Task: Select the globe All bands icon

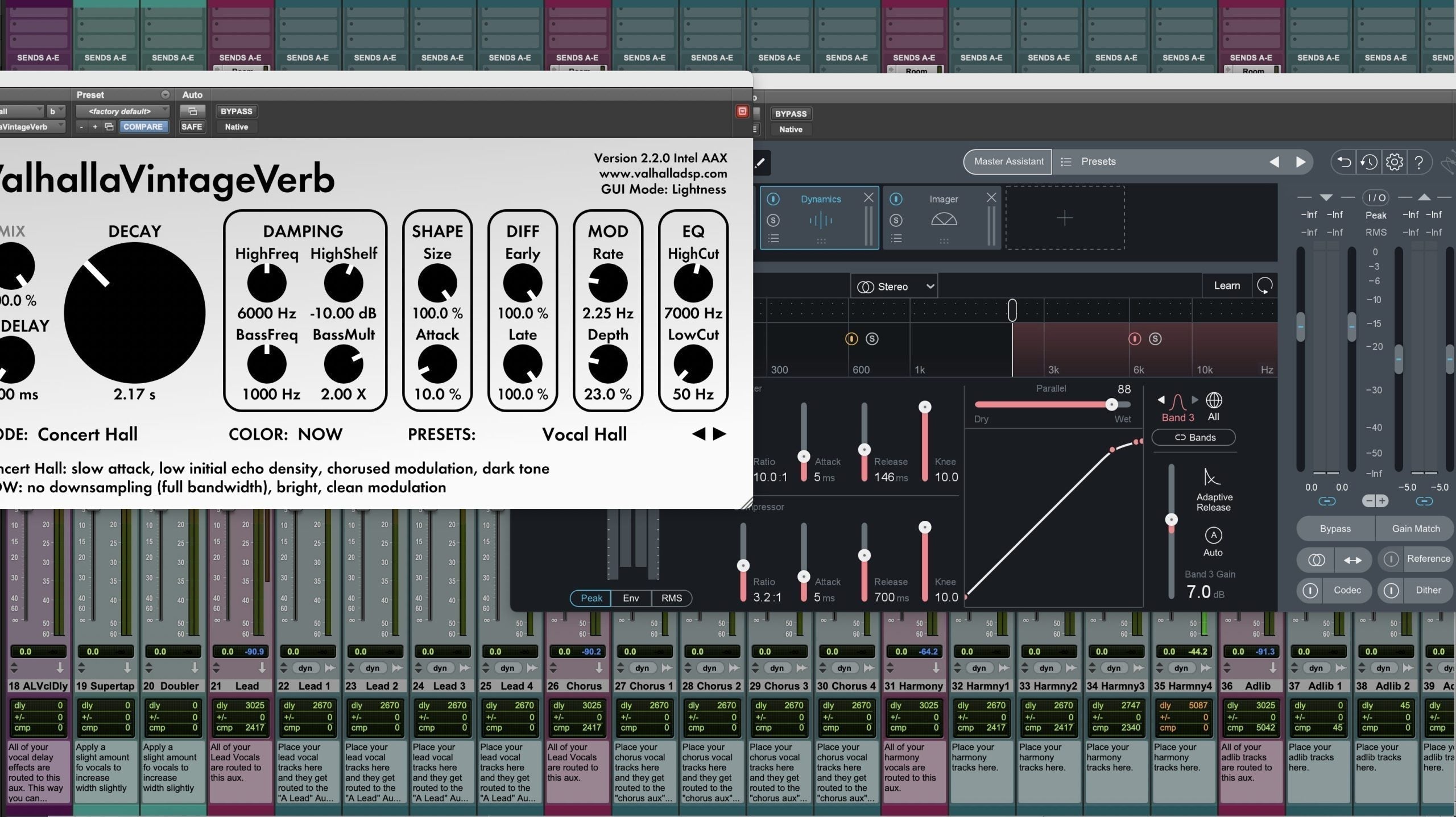Action: [x=1214, y=400]
